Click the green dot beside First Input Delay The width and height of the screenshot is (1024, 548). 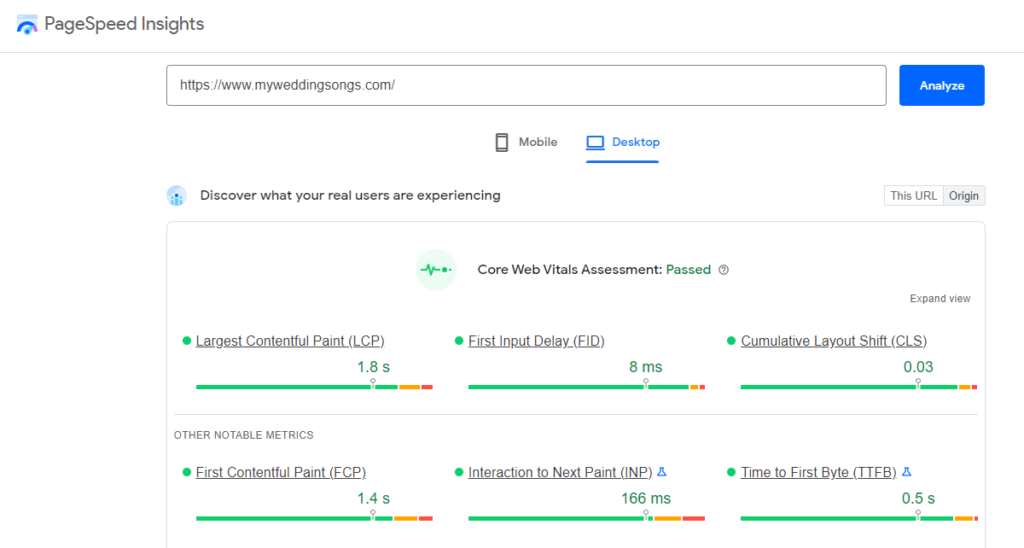[458, 341]
